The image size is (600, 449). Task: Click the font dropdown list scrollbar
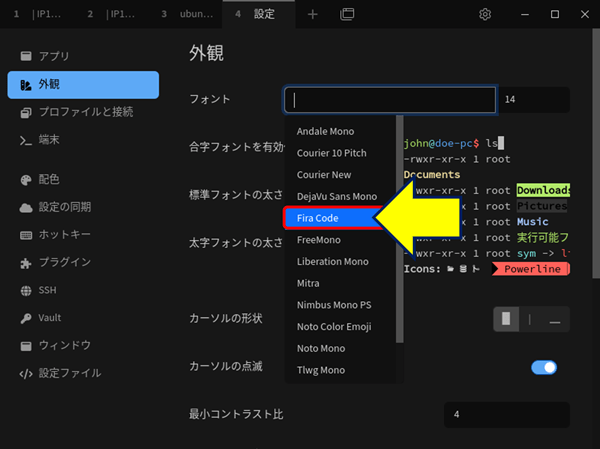pyautogui.click(x=399, y=230)
